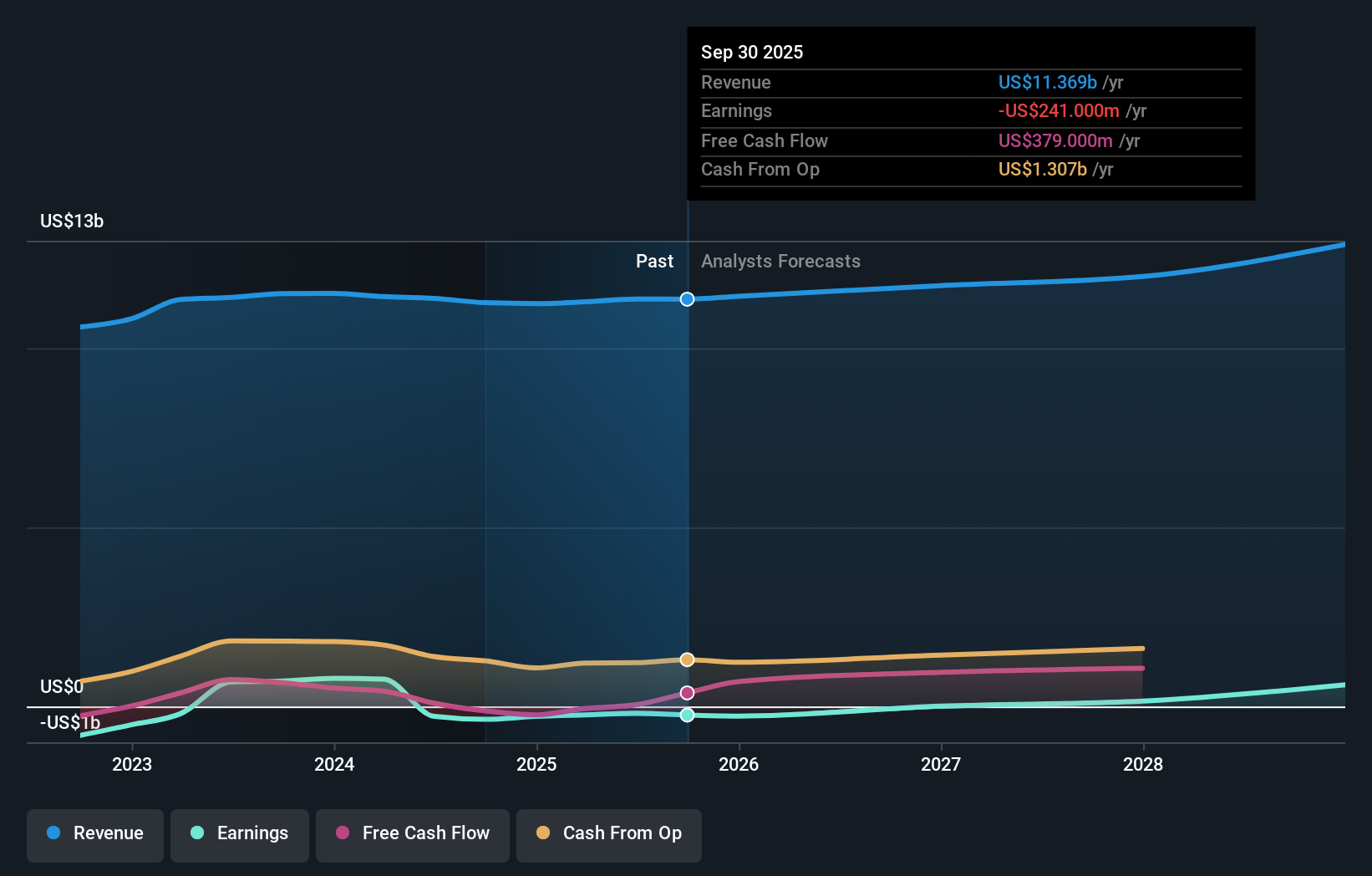
Task: Disable the Cash From Op series
Action: point(609,833)
